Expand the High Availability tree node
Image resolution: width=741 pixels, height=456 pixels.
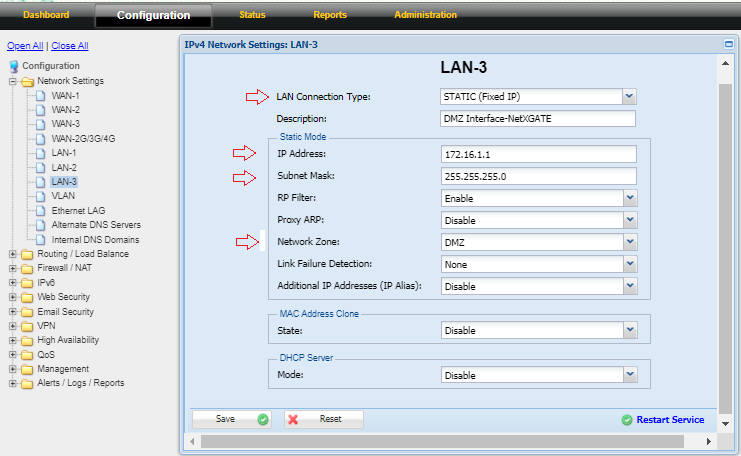[x=13, y=340]
